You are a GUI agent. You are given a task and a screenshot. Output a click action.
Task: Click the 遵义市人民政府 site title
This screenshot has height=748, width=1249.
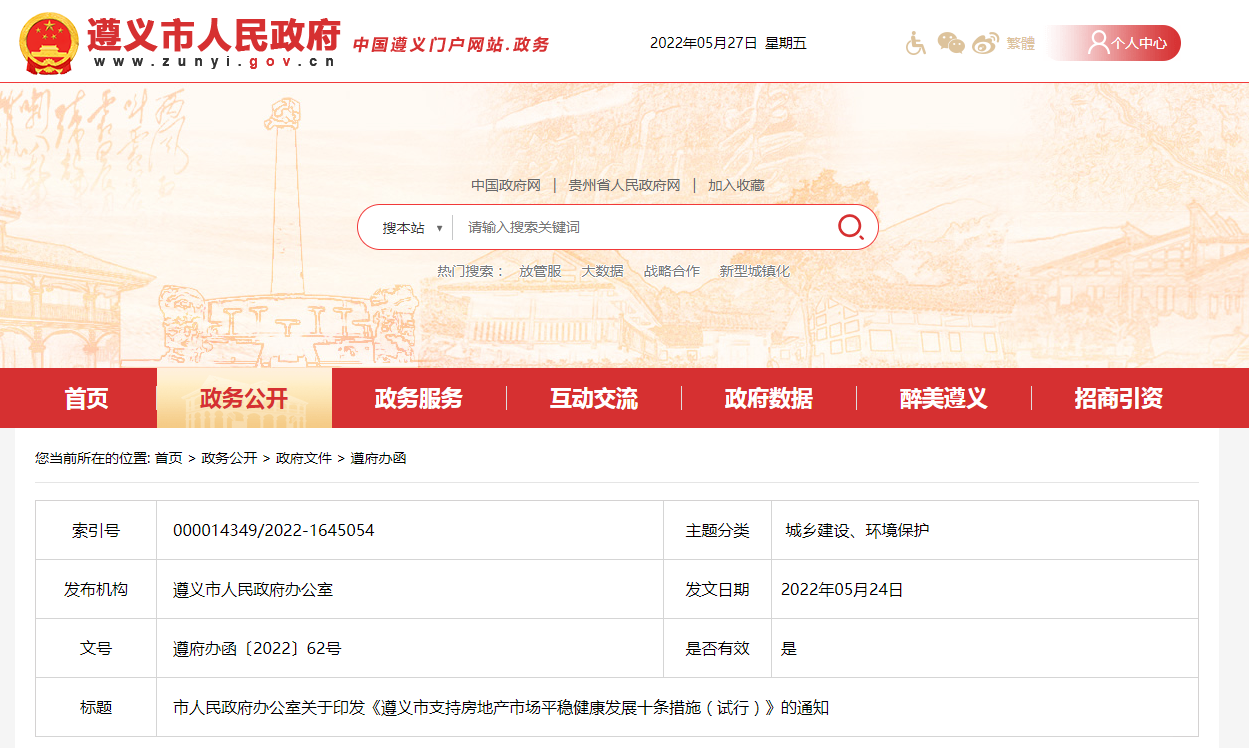214,35
